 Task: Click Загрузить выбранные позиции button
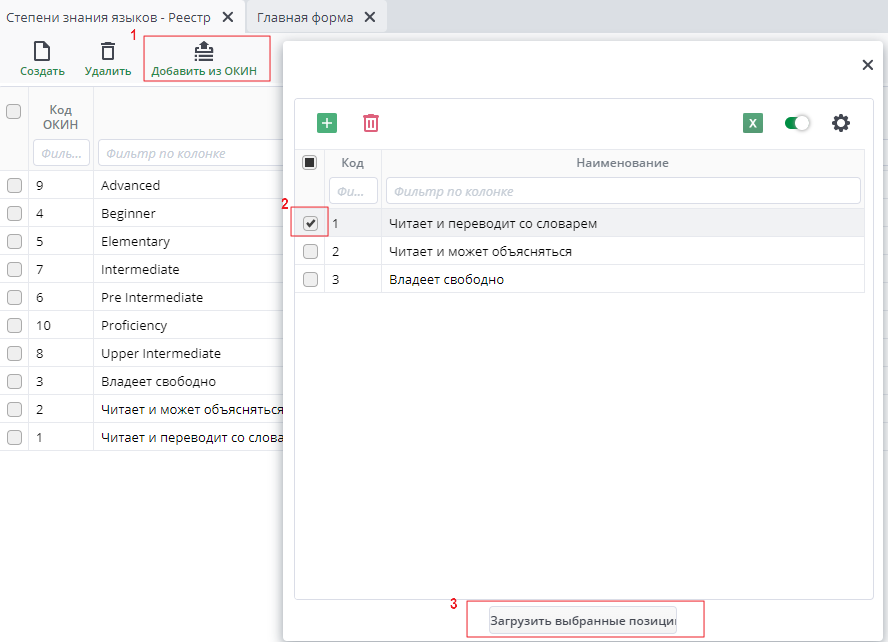click(x=583, y=621)
